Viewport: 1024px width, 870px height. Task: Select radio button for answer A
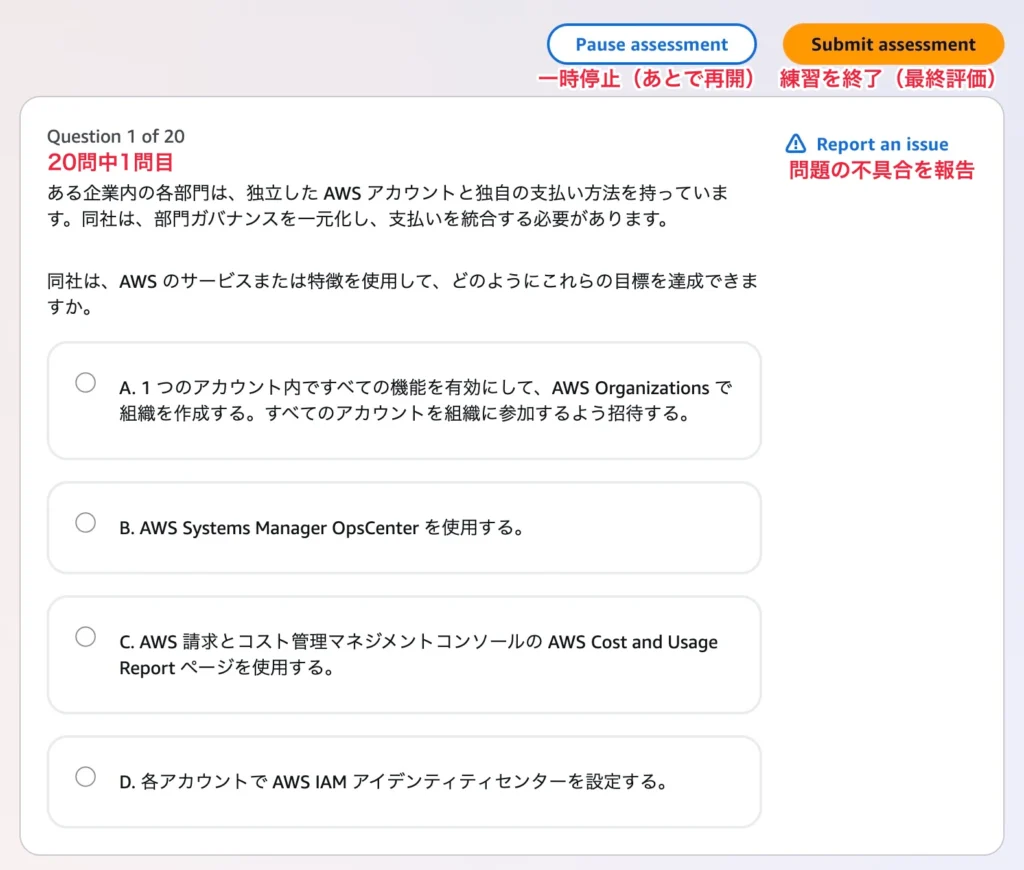click(86, 382)
